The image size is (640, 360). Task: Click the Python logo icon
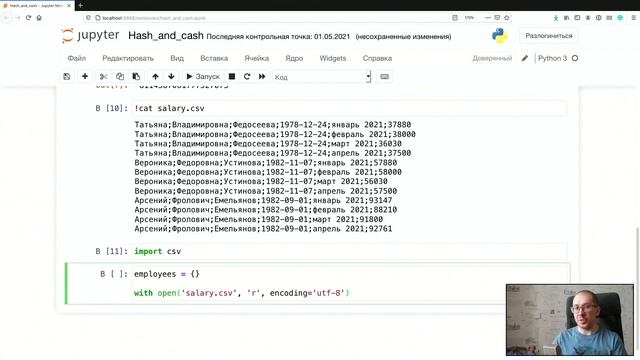click(x=500, y=36)
